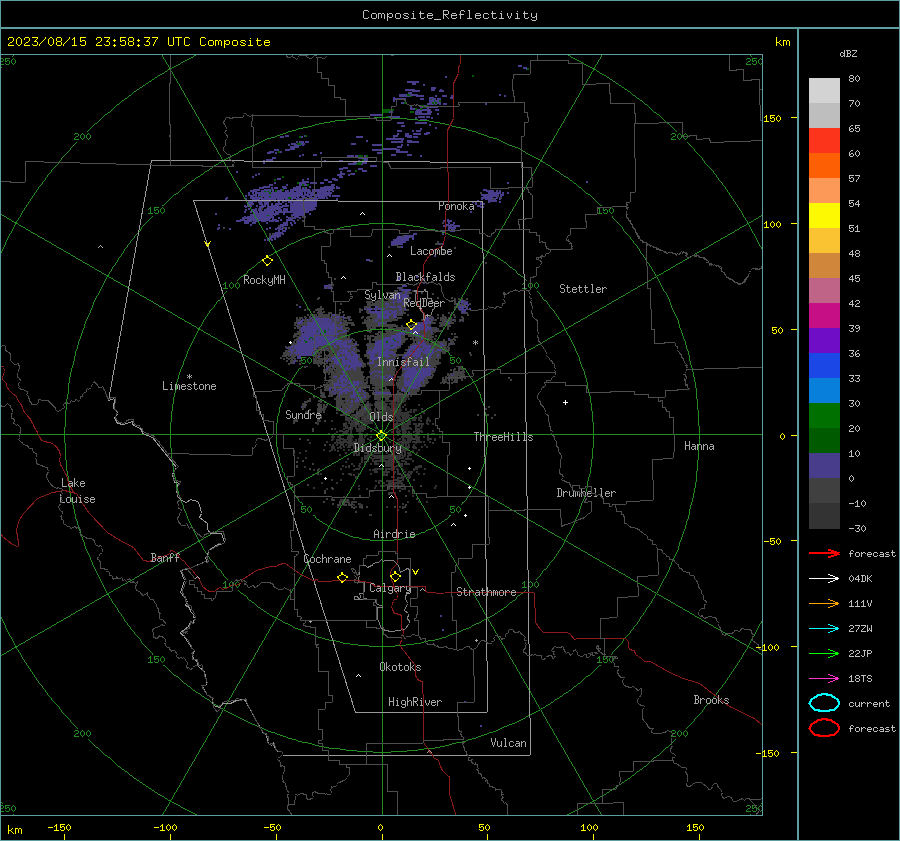Click the Airdrie city label
Screen dimensions: 900x841
[394, 534]
